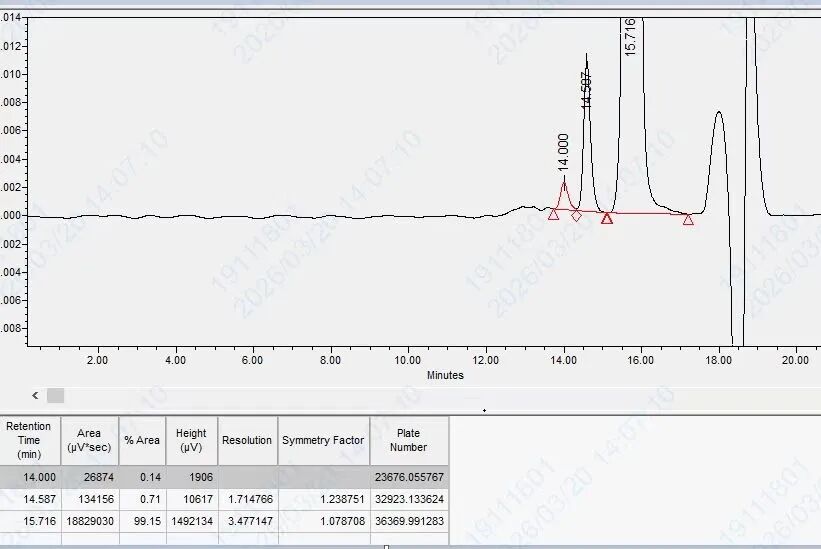Select the 14.587 retention time row
This screenshot has height=549, width=821.
(x=29, y=499)
